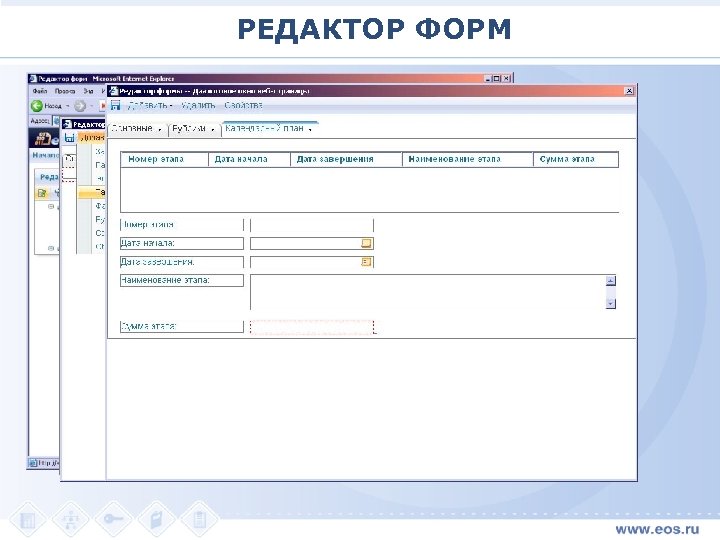The width and height of the screenshot is (720, 540).
Task: Open the Правка menu in Internet Explorer
Action: (x=65, y=91)
